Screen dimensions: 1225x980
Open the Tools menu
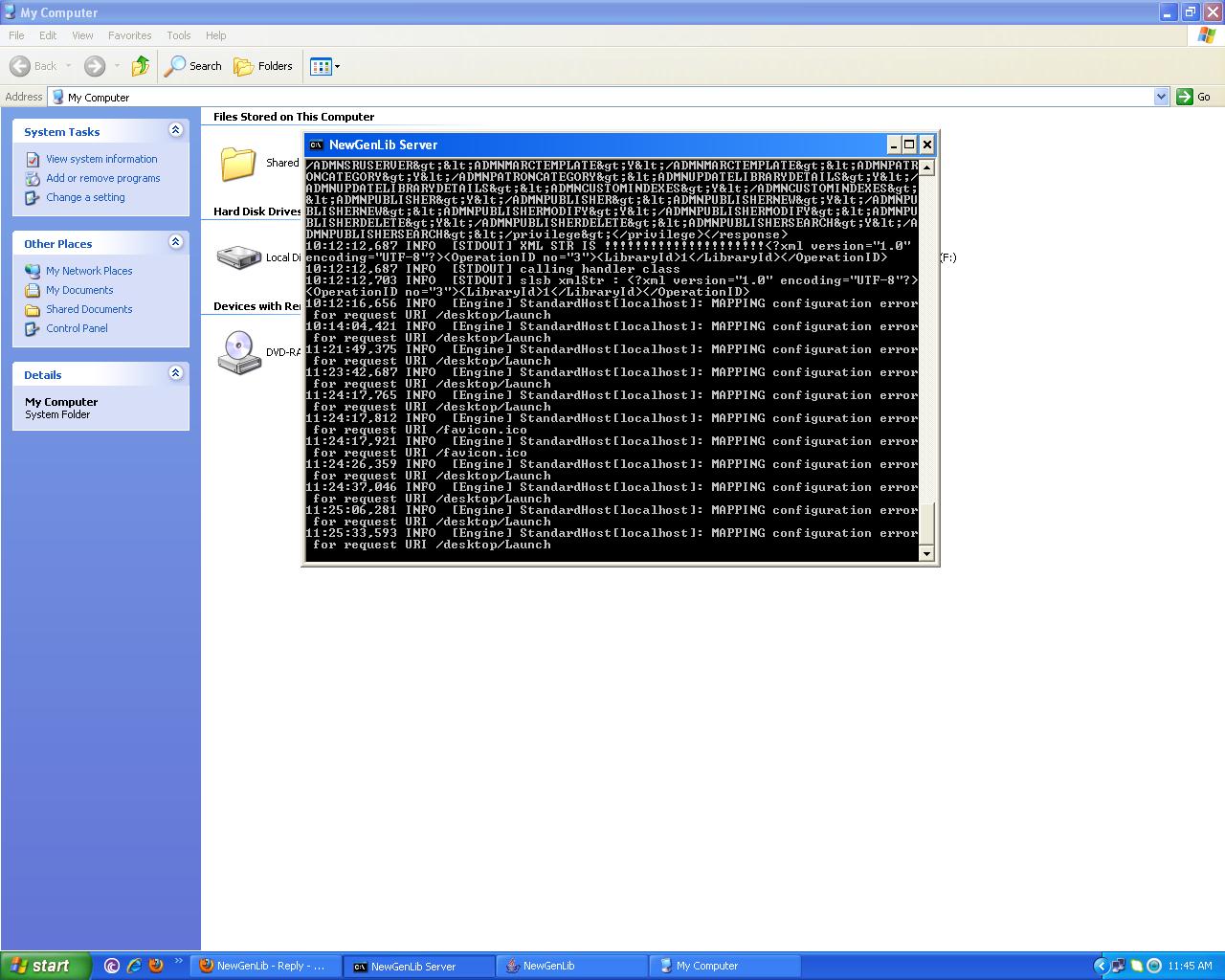(179, 35)
